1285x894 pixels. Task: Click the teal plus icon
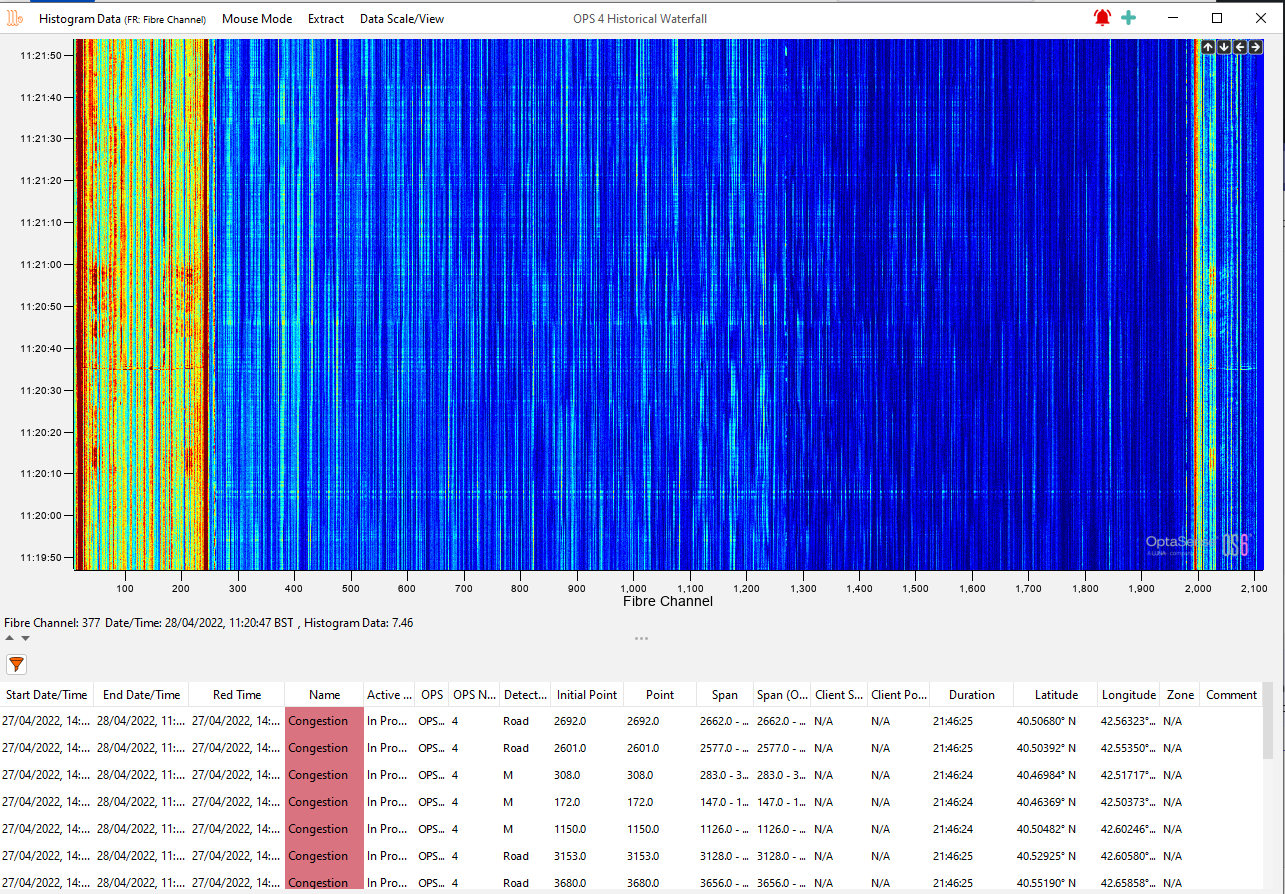click(1128, 17)
